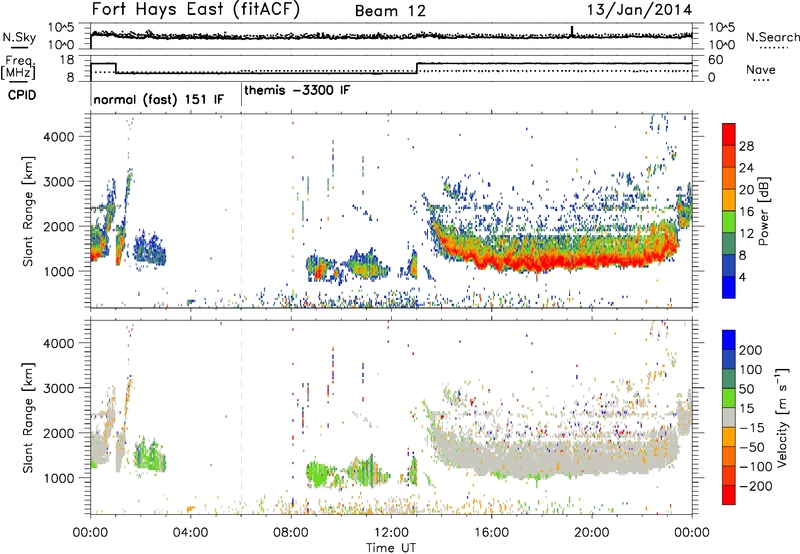The height and width of the screenshot is (554, 800).
Task: Click the '04:00' time tick label
Action: pyautogui.click(x=190, y=533)
